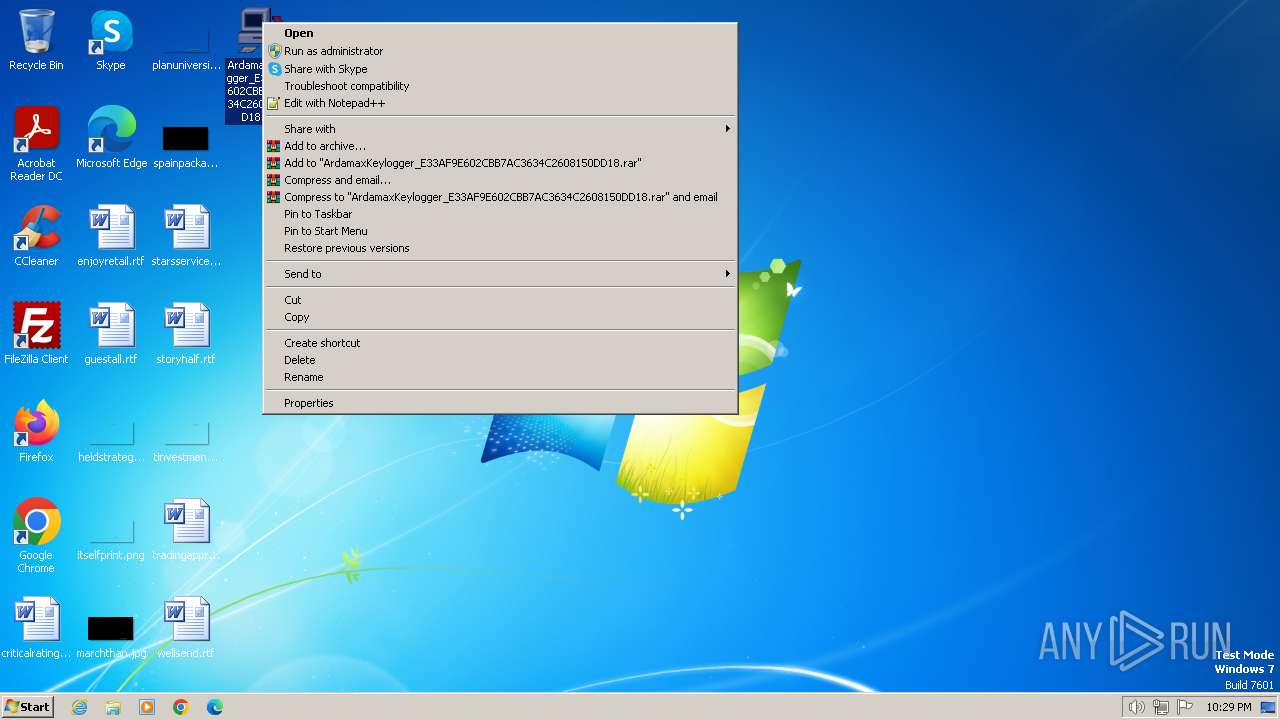Select FileZilla Client shortcut
Viewport: 1280px width, 720px height.
(36, 334)
